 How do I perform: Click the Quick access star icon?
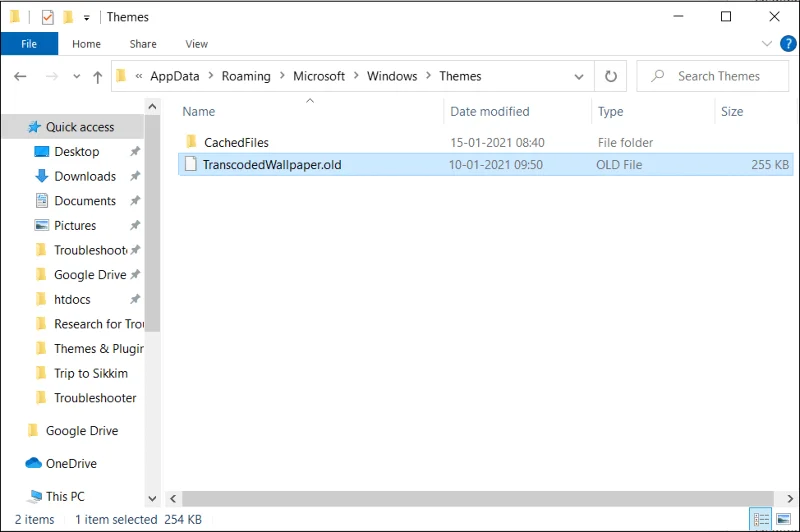[34, 127]
